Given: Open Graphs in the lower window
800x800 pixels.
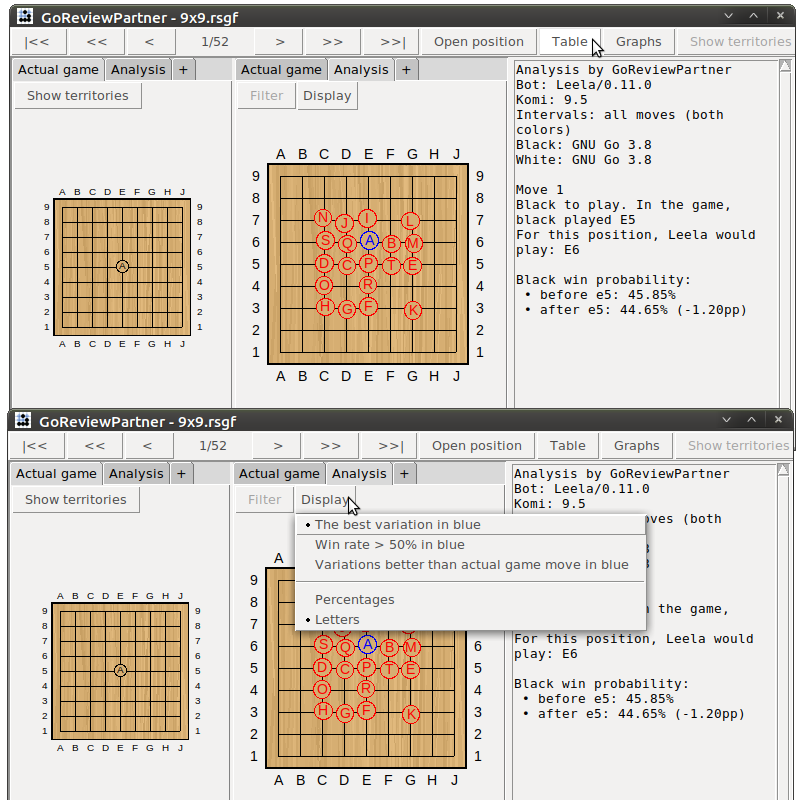Looking at the screenshot, I should click(636, 446).
